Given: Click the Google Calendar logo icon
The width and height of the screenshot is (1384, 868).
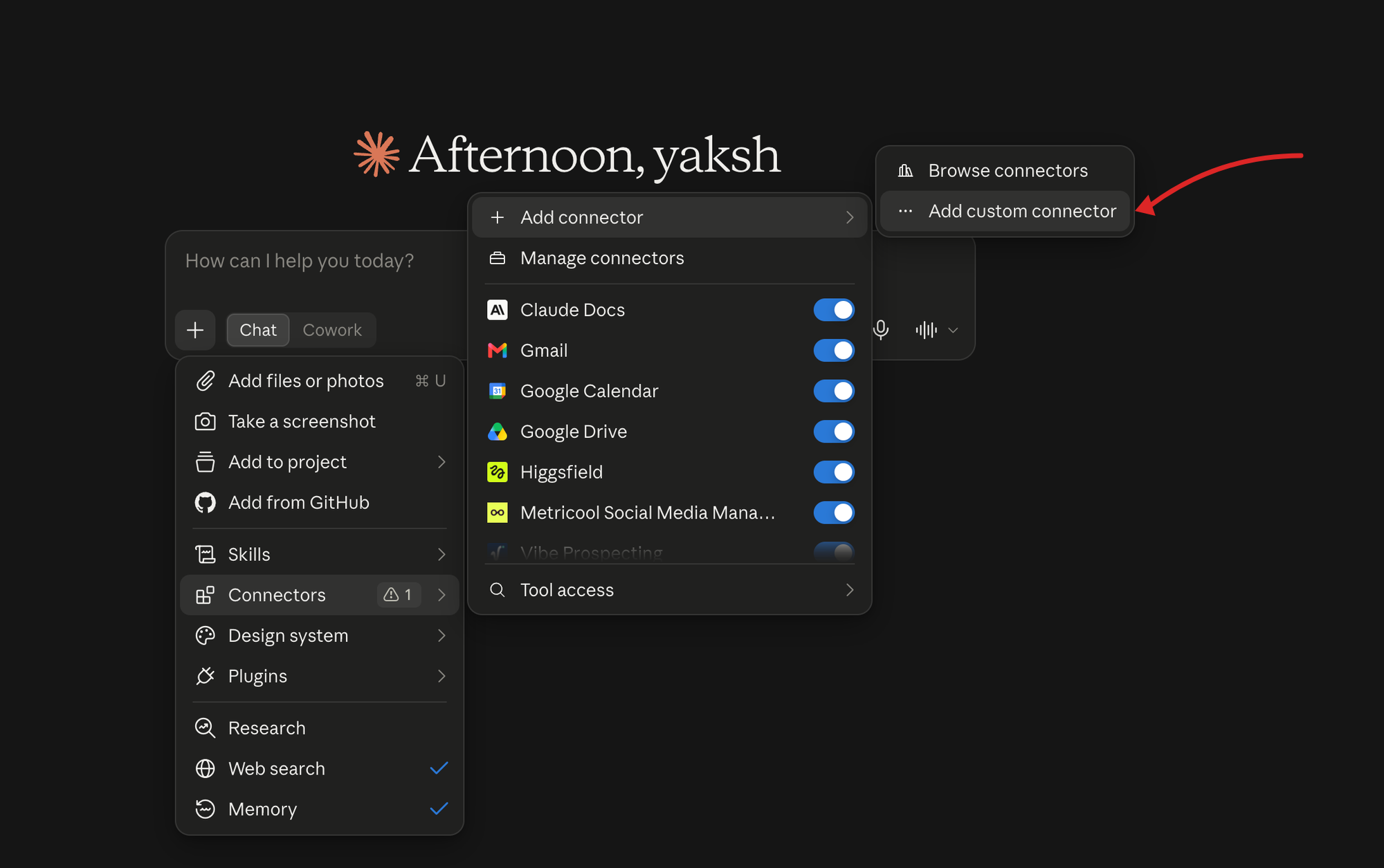Looking at the screenshot, I should 498,391.
